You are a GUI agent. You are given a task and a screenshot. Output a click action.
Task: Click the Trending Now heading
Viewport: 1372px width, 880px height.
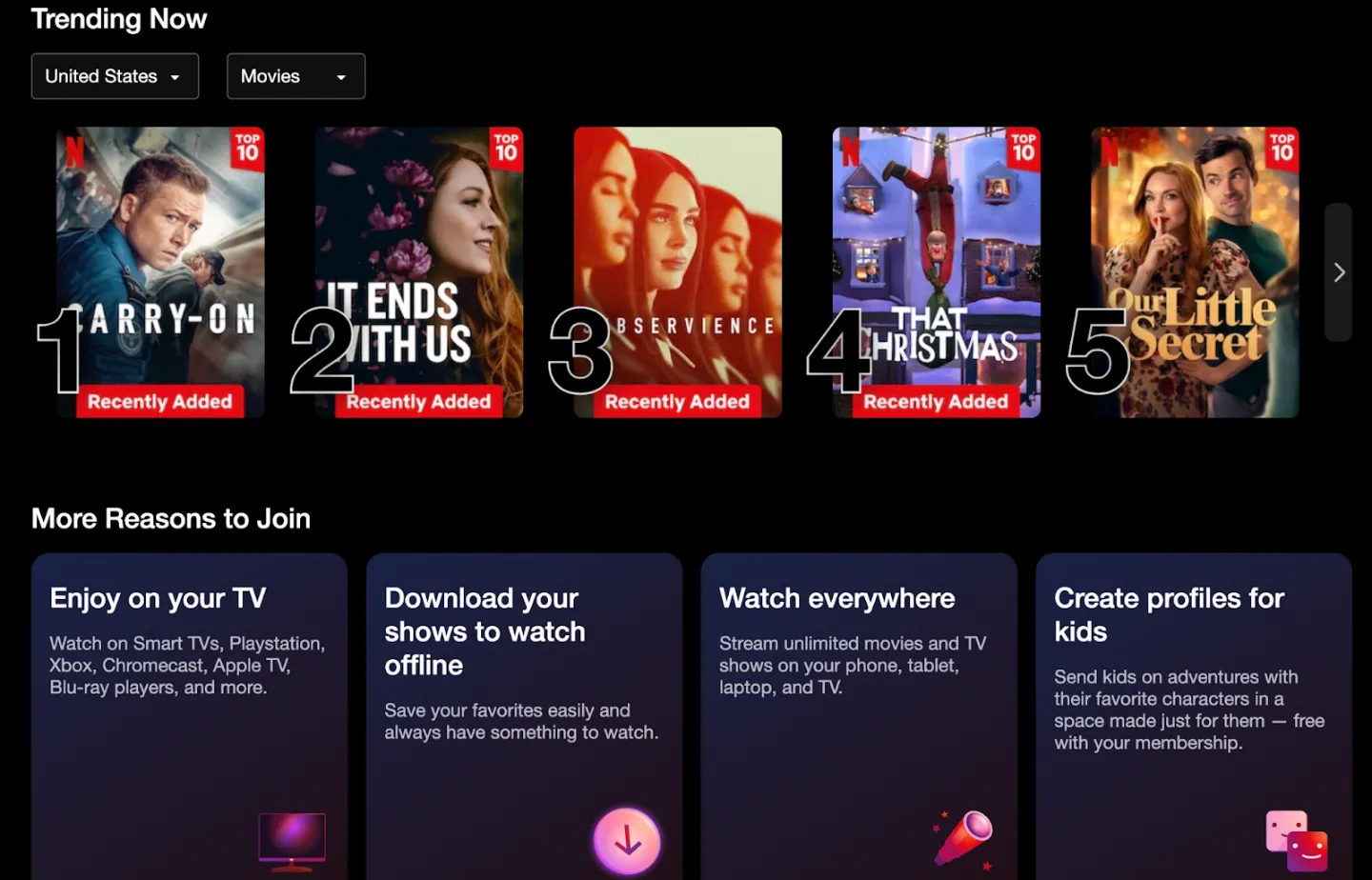coord(119,19)
